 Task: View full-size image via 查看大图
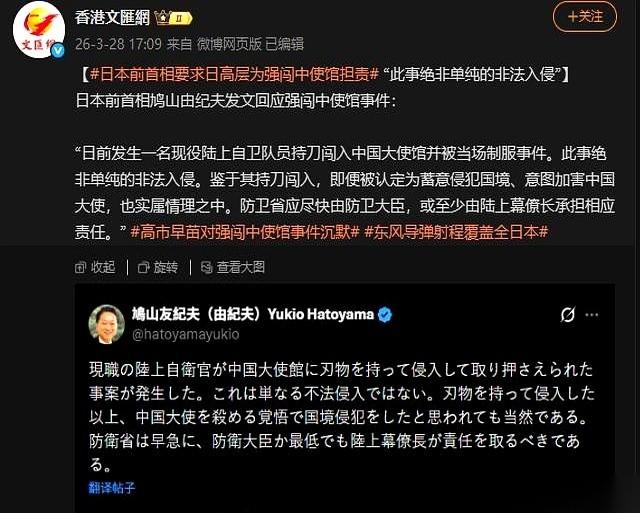(x=233, y=267)
